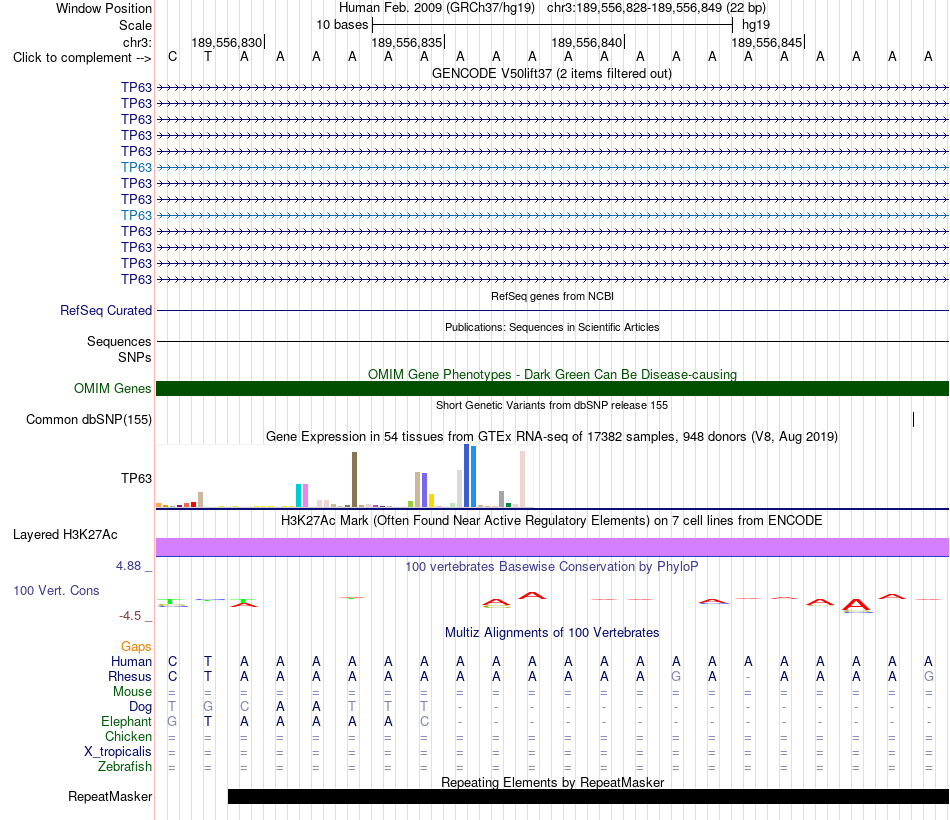Click 'Short Genetic Variants from dbSNP release 155'
The width and height of the screenshot is (950, 820).
click(x=552, y=405)
